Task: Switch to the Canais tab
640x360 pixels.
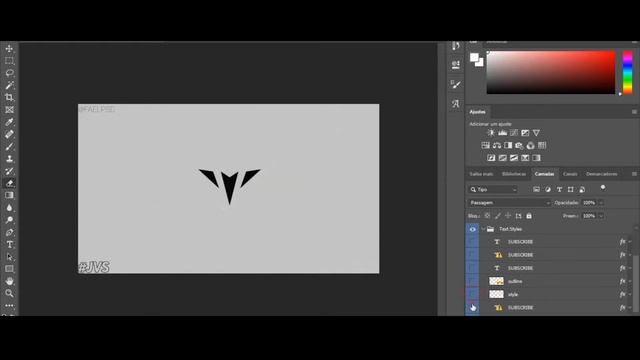Action: (x=570, y=174)
